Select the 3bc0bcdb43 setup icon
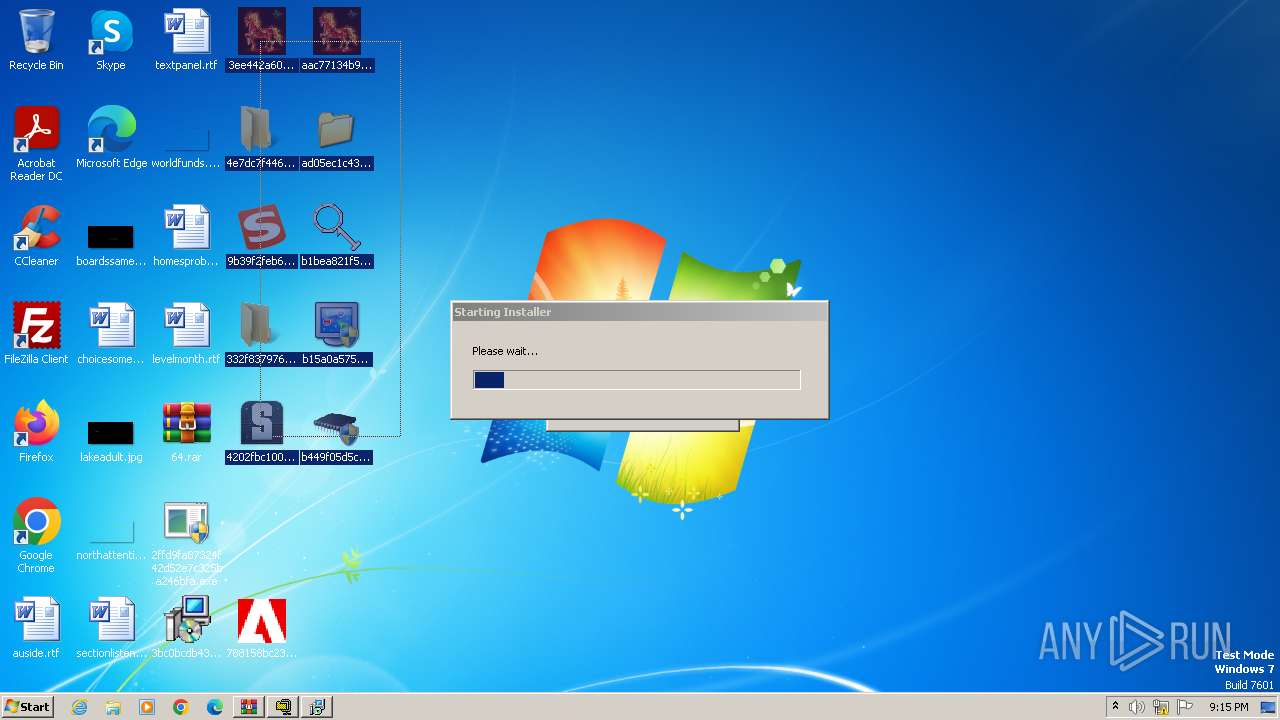 pos(186,628)
